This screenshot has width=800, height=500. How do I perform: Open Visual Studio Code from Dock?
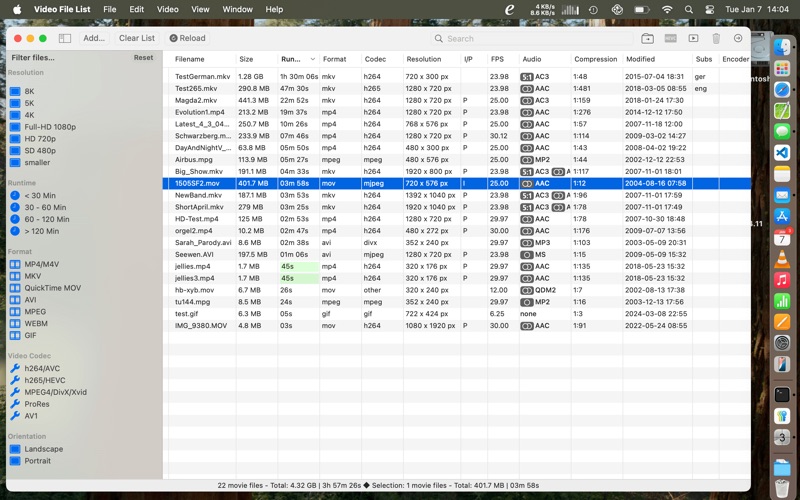[782, 152]
